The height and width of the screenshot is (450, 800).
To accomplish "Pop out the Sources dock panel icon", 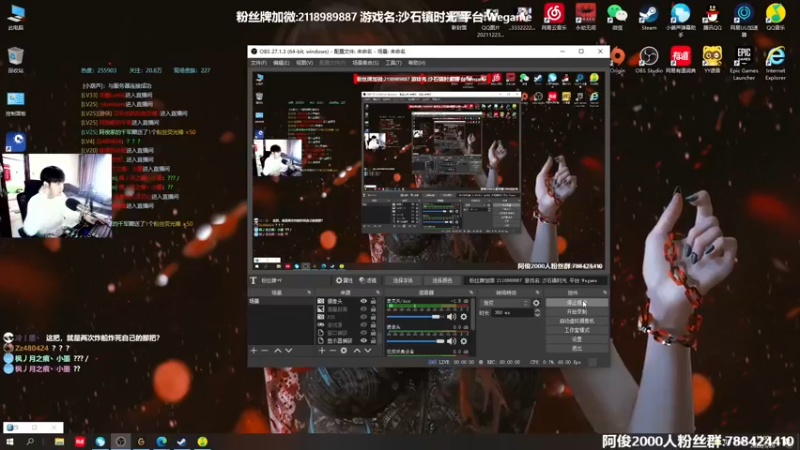I will 378,293.
